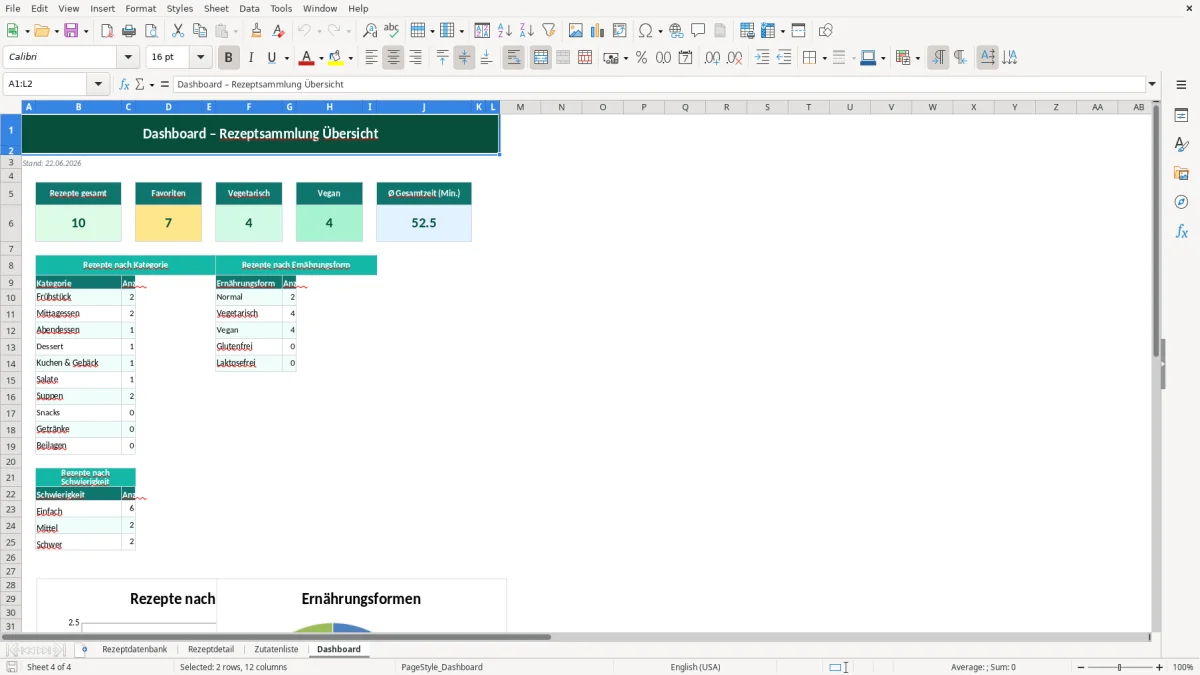Image resolution: width=1200 pixels, height=675 pixels.
Task: Insert comment icon
Action: click(698, 31)
